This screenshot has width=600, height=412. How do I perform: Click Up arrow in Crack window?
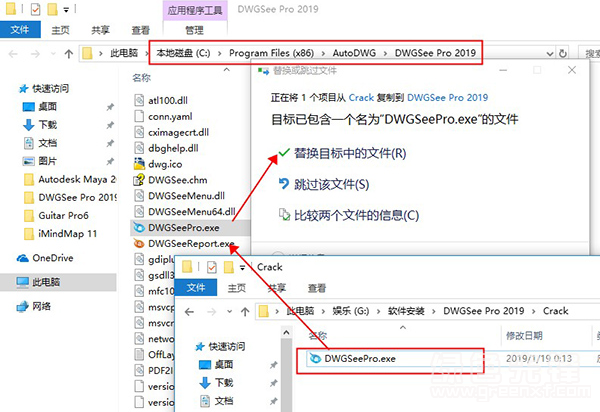click(245, 312)
